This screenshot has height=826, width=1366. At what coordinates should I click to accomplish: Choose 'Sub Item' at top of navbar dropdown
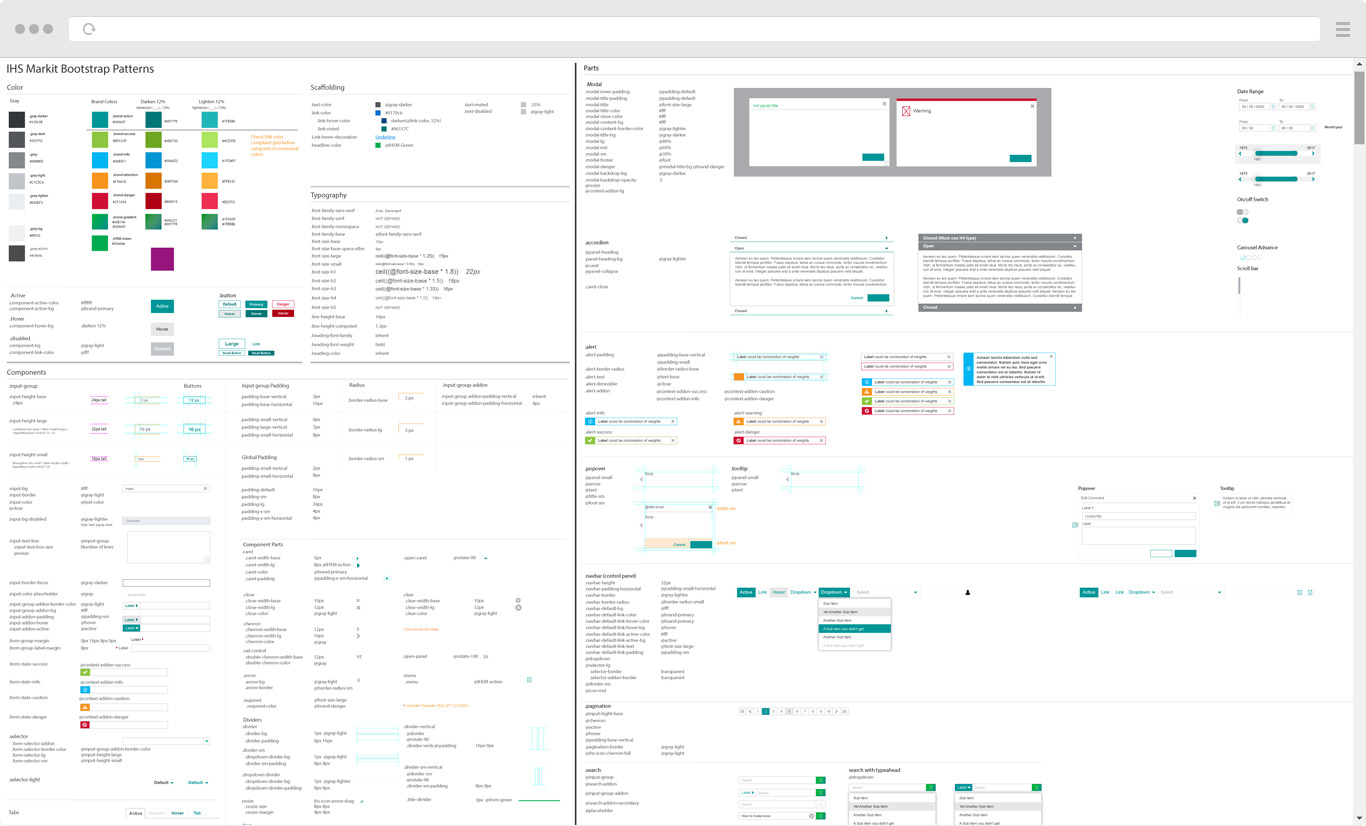[x=854, y=603]
